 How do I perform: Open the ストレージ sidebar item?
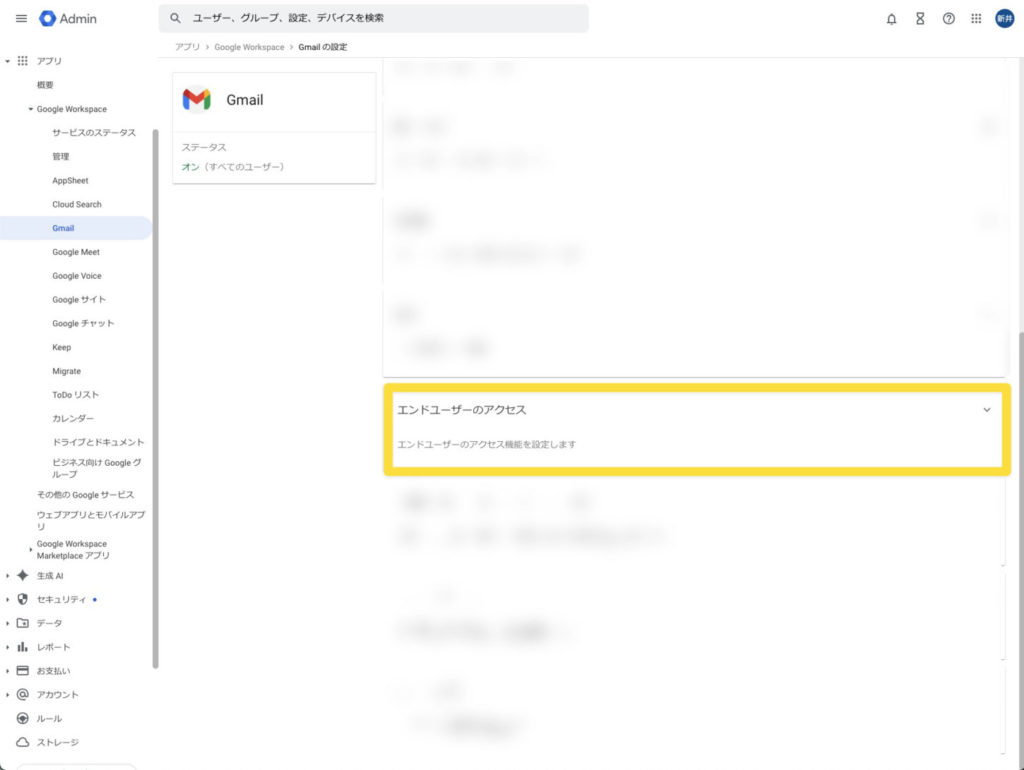click(57, 742)
